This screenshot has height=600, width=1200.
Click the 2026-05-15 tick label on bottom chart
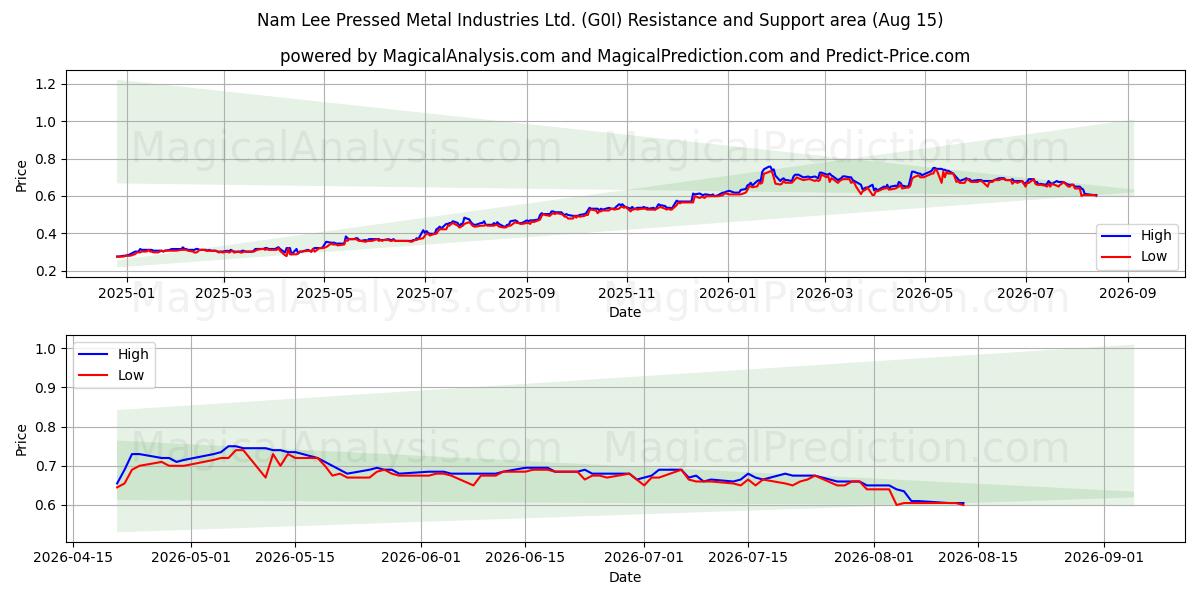click(296, 558)
